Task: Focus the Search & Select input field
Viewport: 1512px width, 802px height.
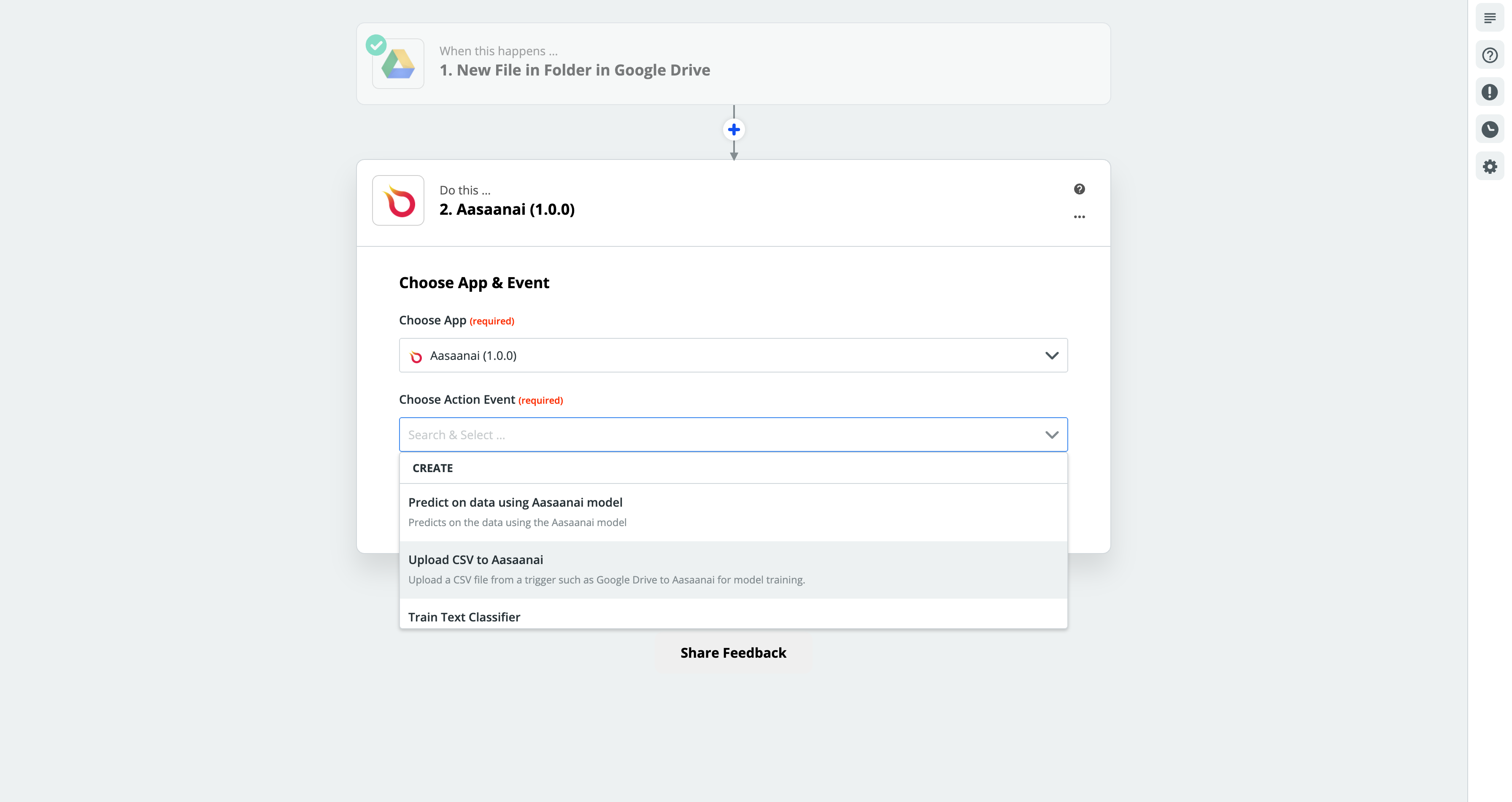Action: pyautogui.click(x=733, y=435)
